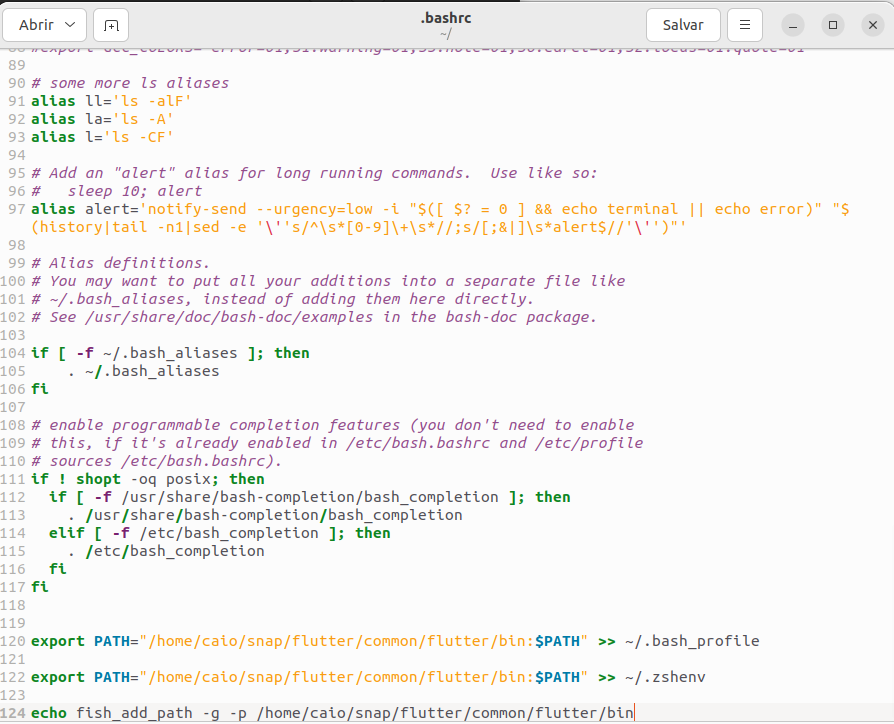Open the Abrir file dropdown

pos(46,24)
